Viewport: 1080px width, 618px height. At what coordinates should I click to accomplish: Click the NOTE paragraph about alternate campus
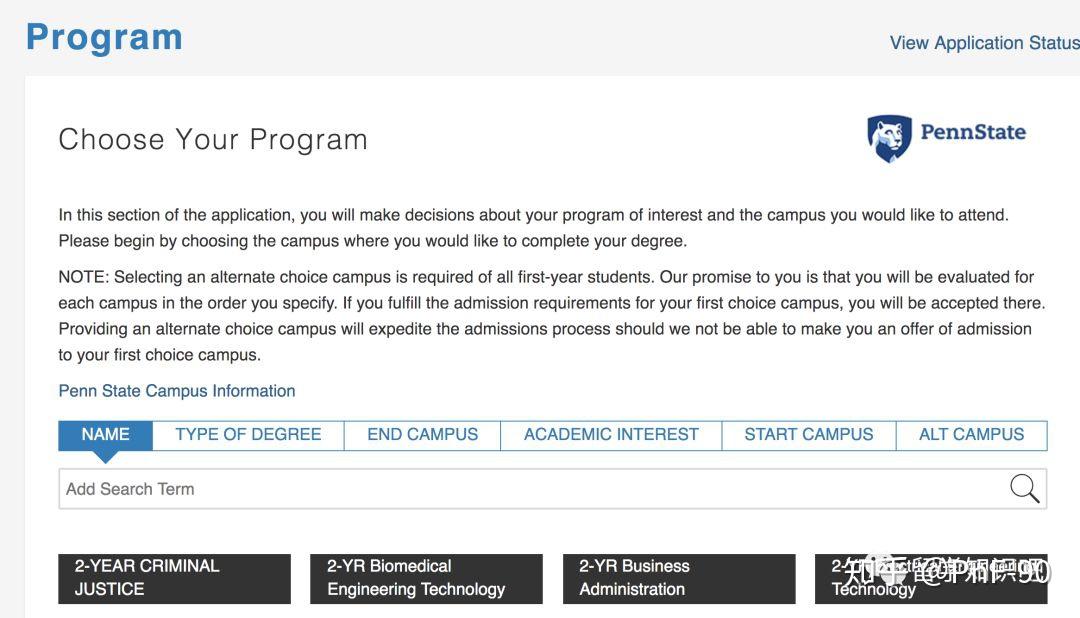550,315
